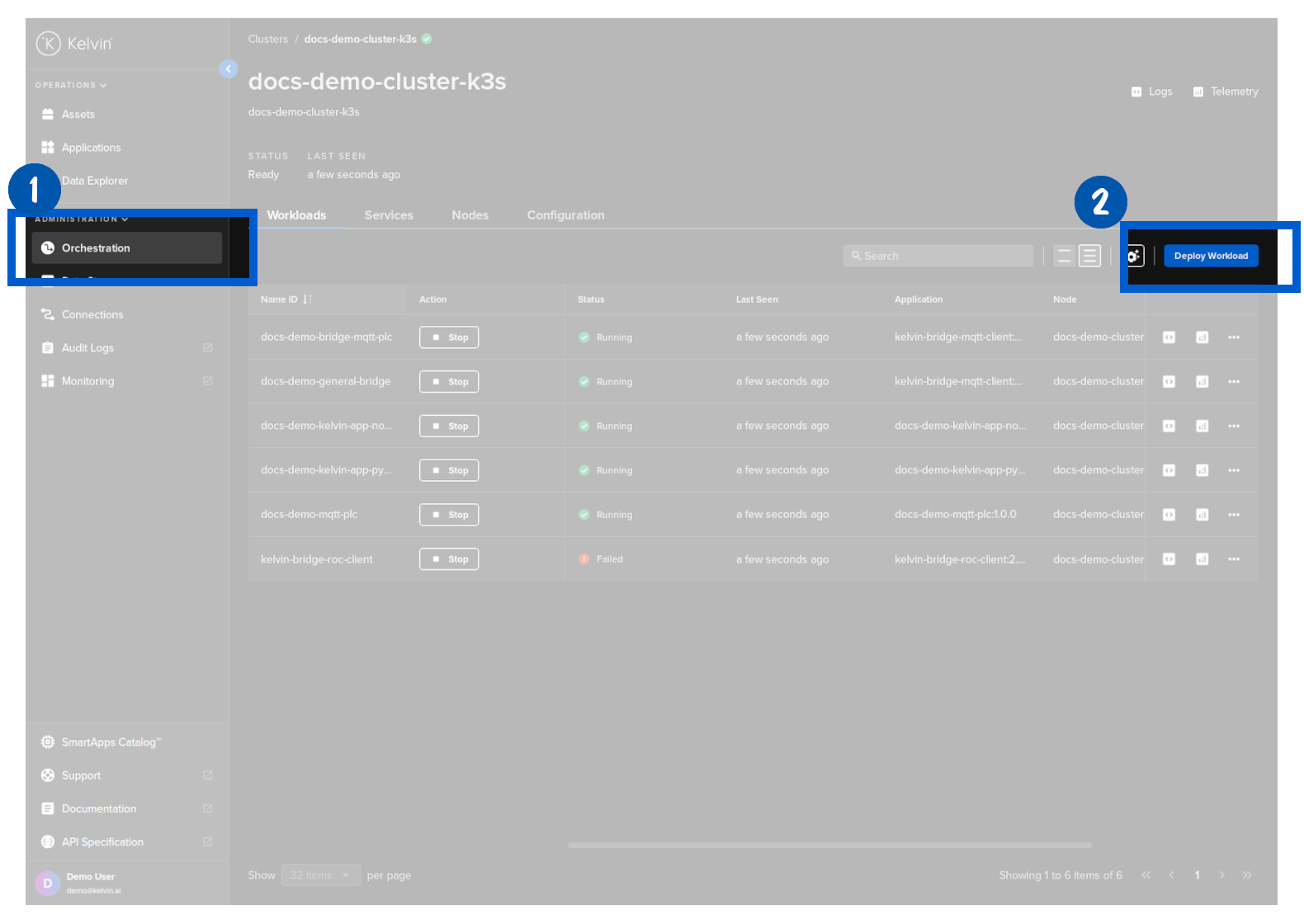Open telemetry for docs-demo-general-bridge row

pos(1202,382)
